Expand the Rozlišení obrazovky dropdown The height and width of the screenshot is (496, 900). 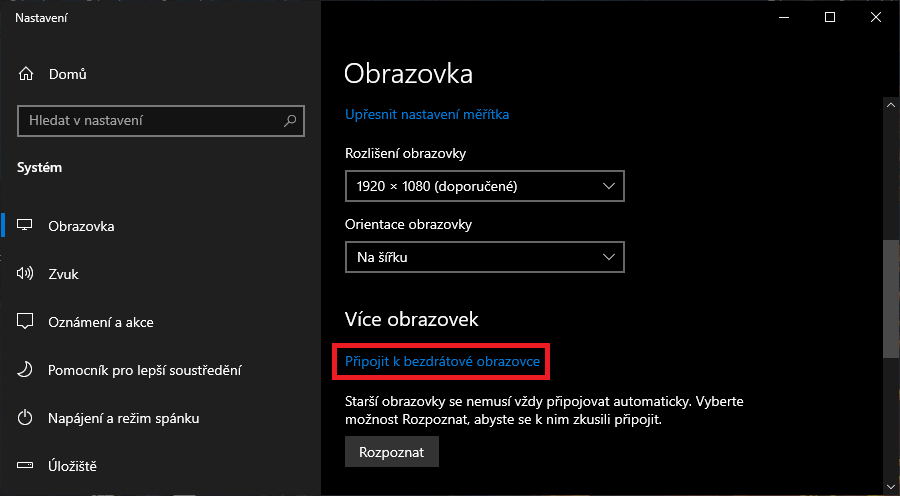pos(484,186)
